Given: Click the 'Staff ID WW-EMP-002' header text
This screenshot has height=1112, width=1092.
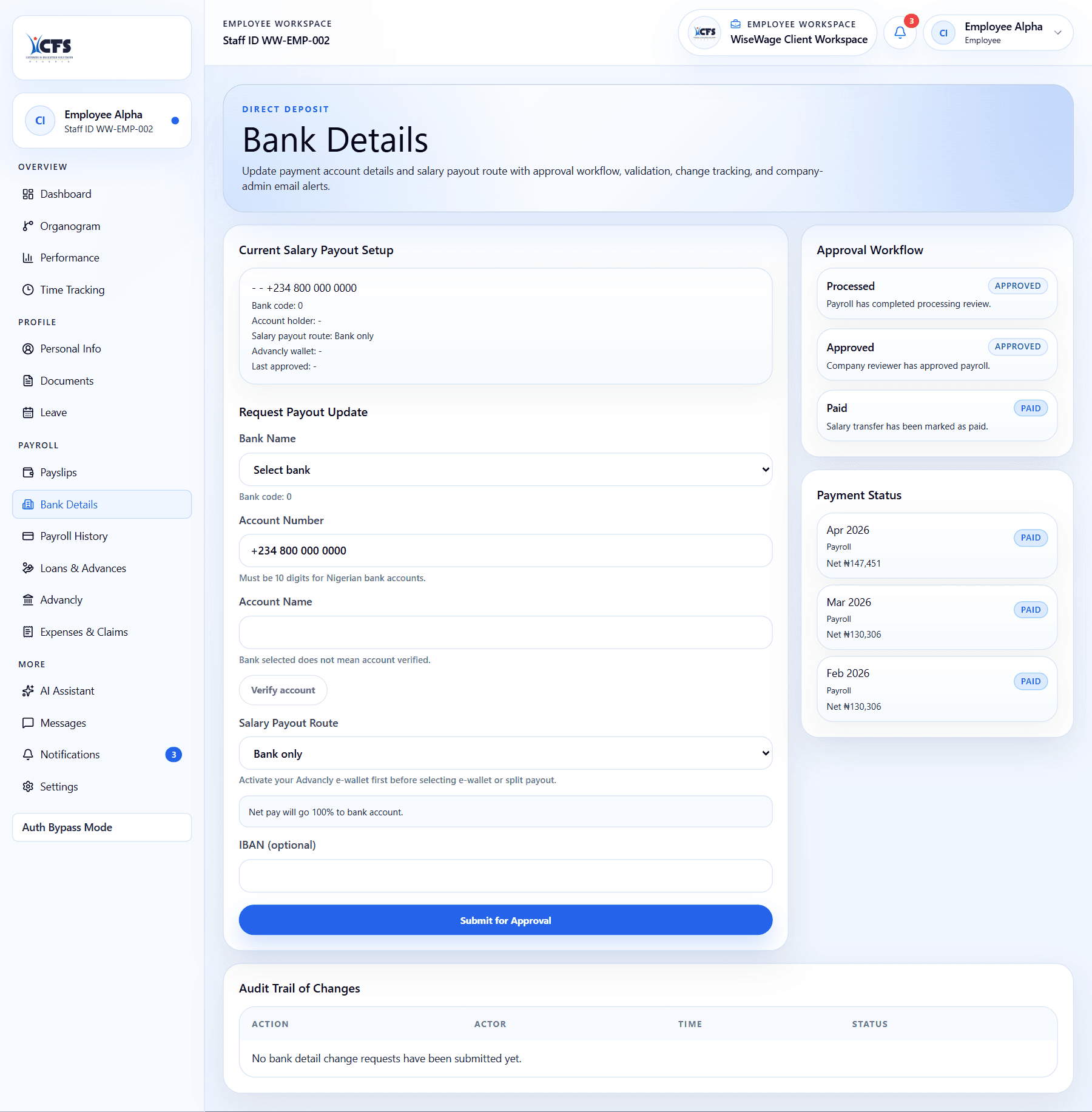Looking at the screenshot, I should (276, 41).
